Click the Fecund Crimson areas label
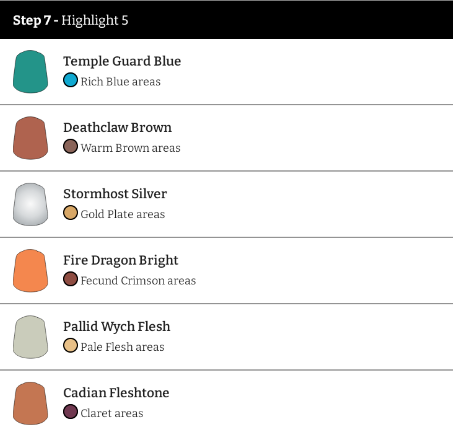 138,281
